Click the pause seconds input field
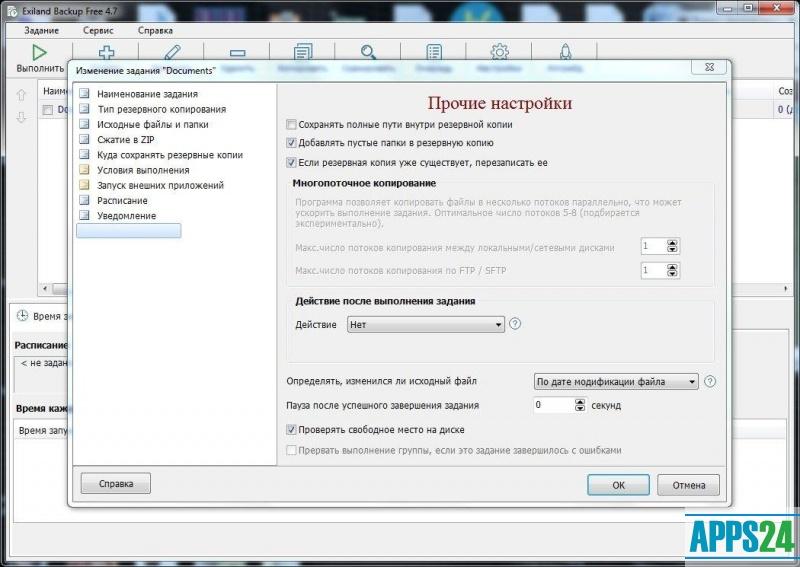 [x=553, y=406]
